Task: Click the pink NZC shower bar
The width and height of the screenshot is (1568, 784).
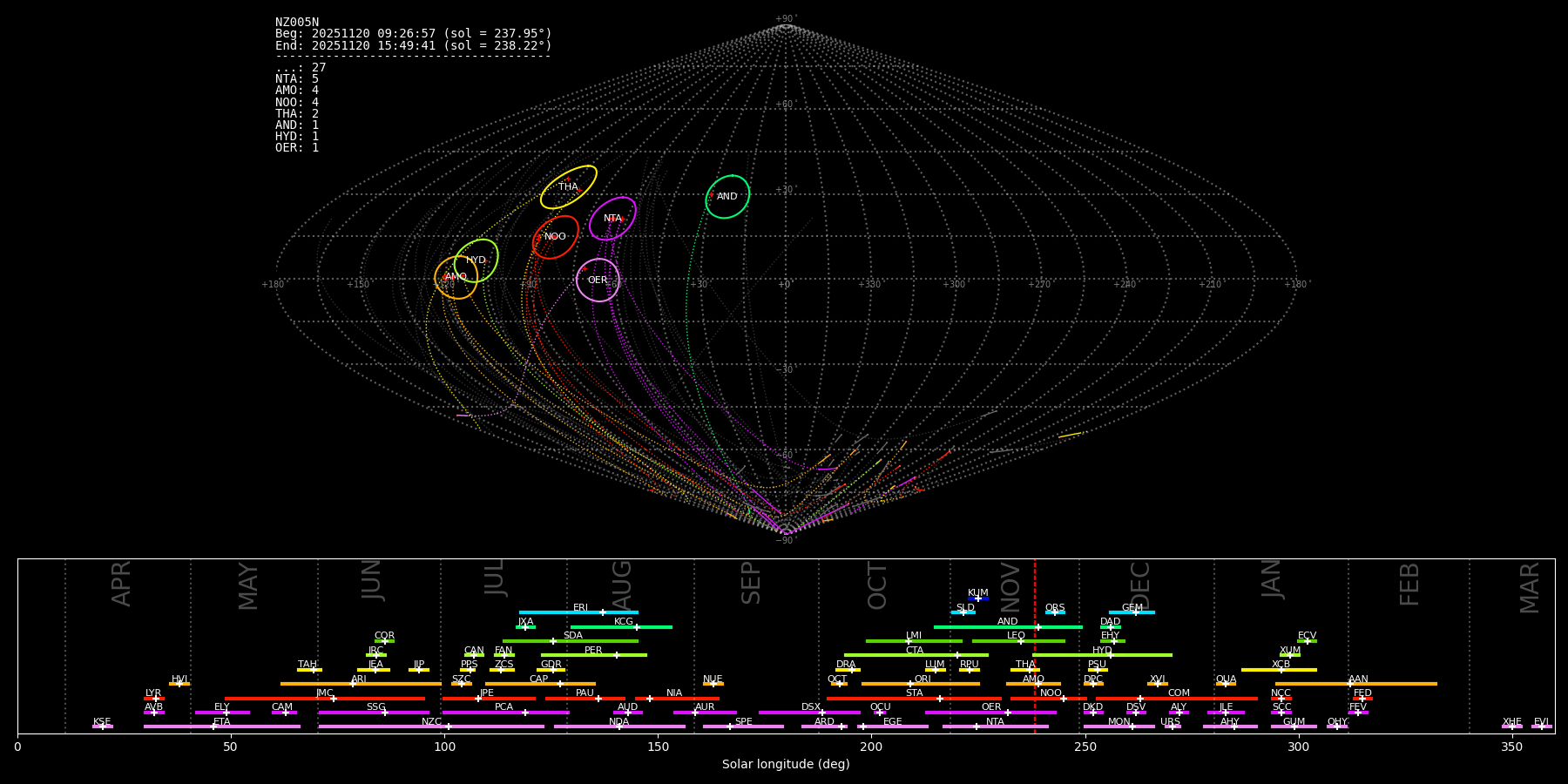Action: pos(431,727)
